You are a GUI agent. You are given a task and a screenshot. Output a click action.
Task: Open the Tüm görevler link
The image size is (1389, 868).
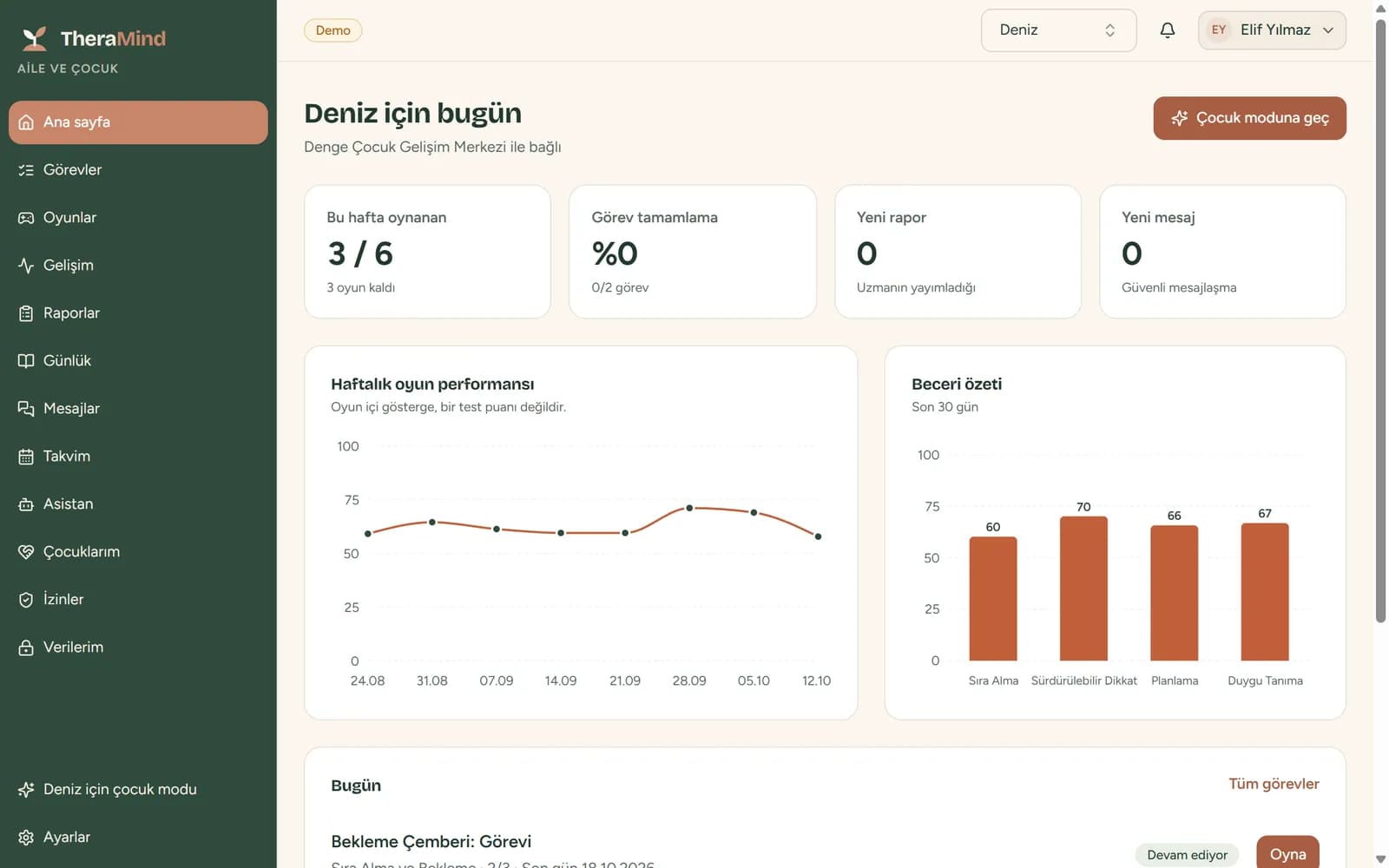tap(1274, 784)
